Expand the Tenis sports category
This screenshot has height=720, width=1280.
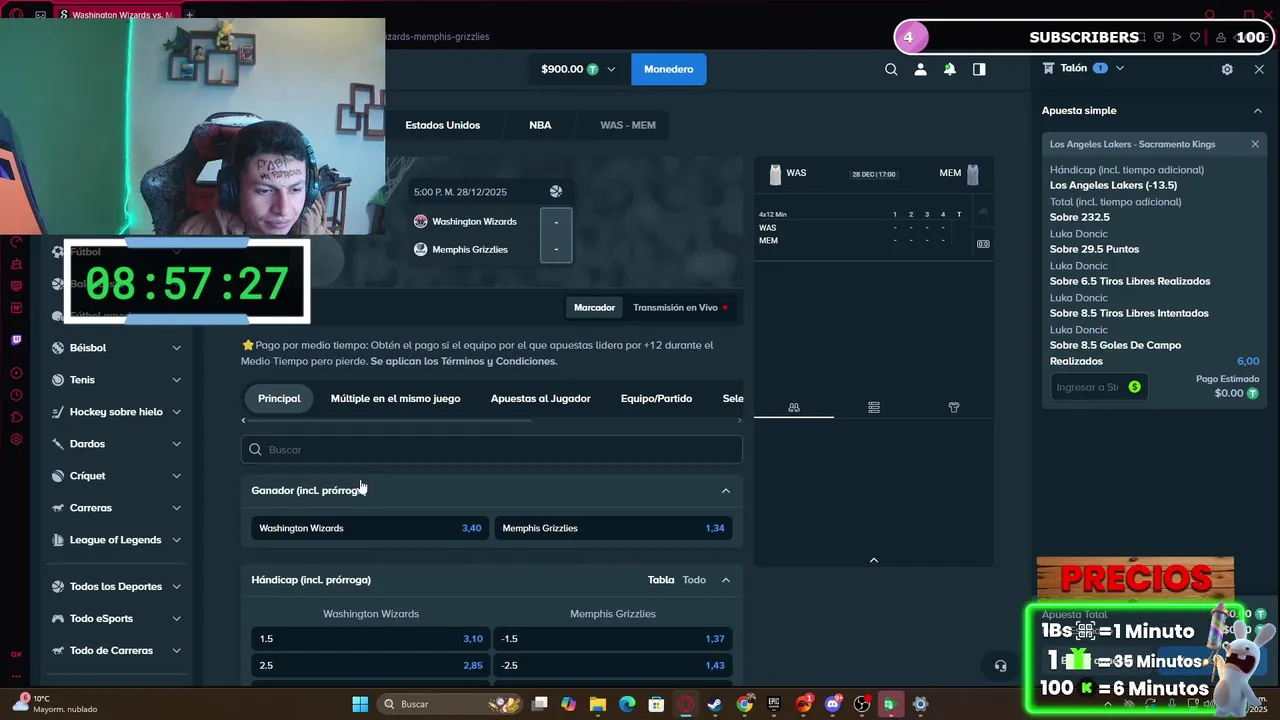[x=176, y=380]
